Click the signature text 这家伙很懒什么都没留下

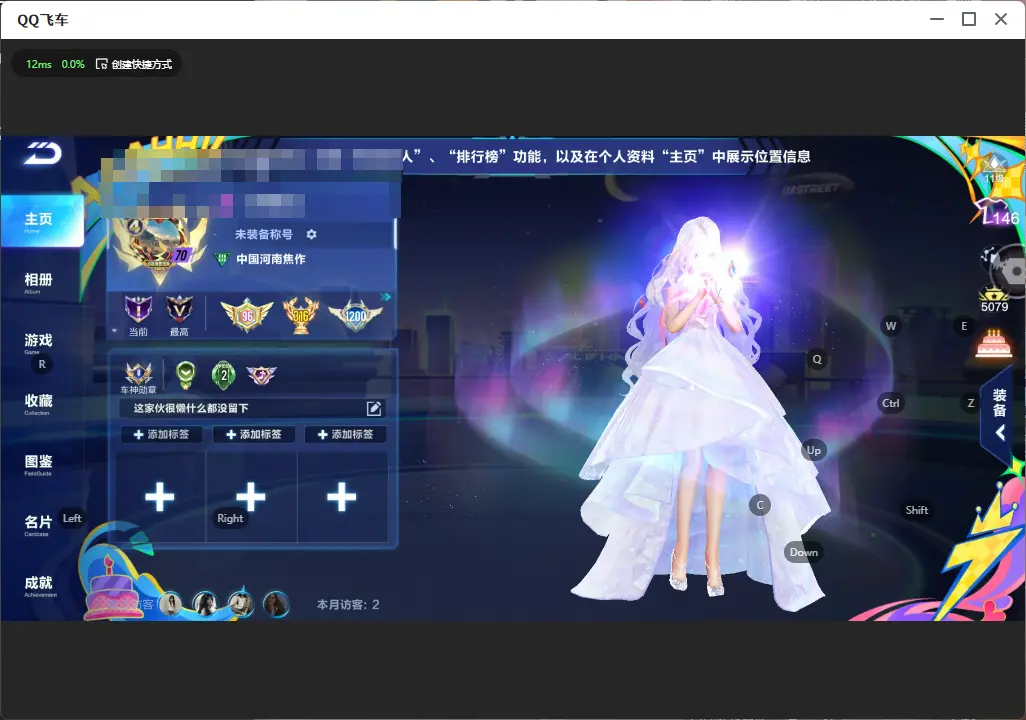(x=191, y=408)
